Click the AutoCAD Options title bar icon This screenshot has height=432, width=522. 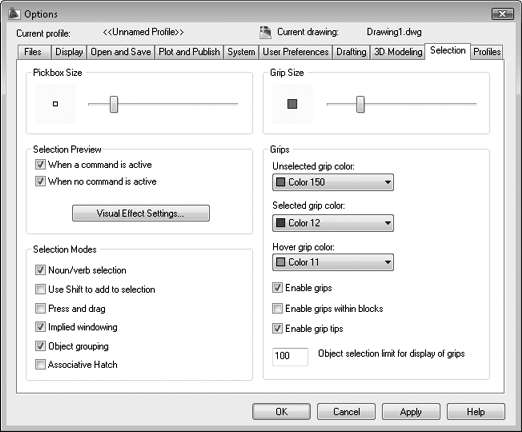pos(14,14)
